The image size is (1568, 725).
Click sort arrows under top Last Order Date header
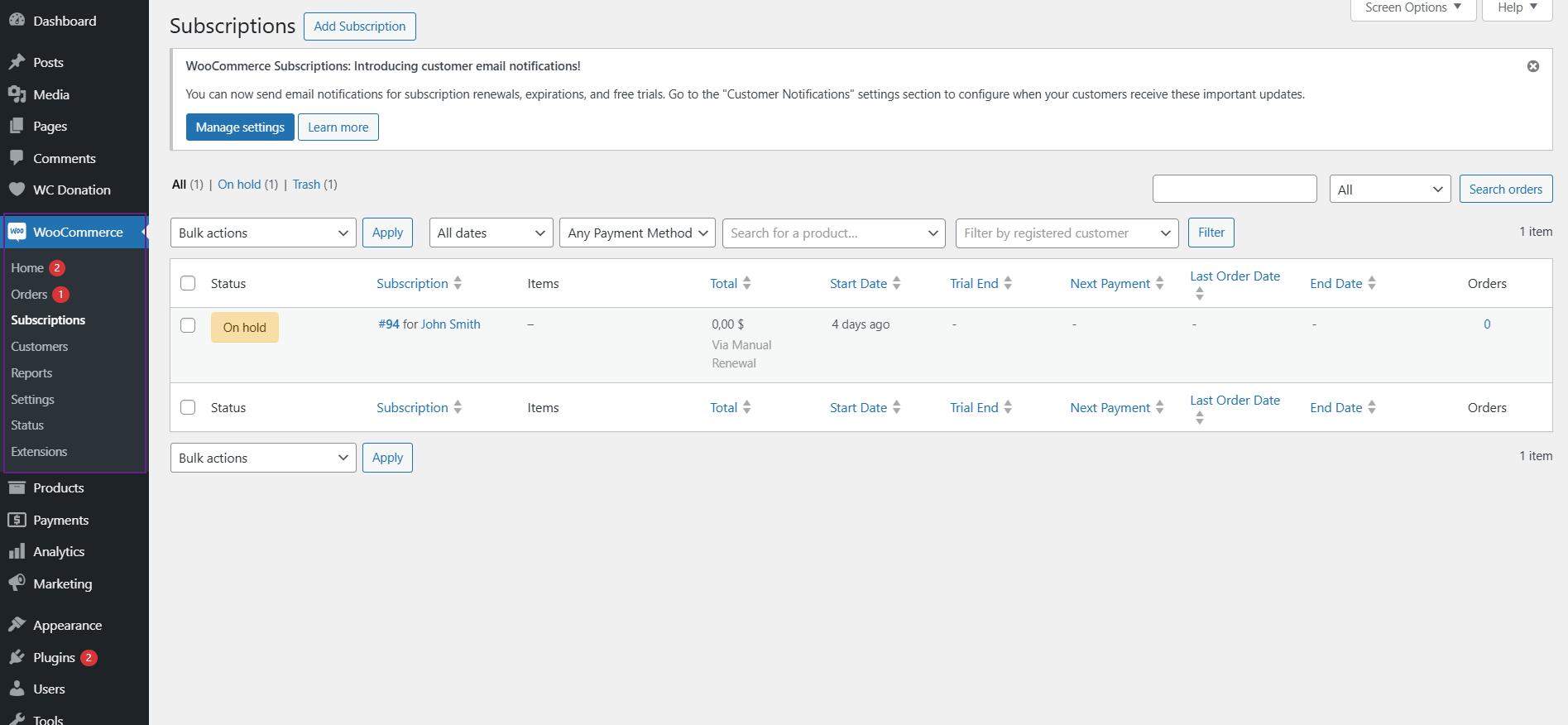pos(1200,294)
